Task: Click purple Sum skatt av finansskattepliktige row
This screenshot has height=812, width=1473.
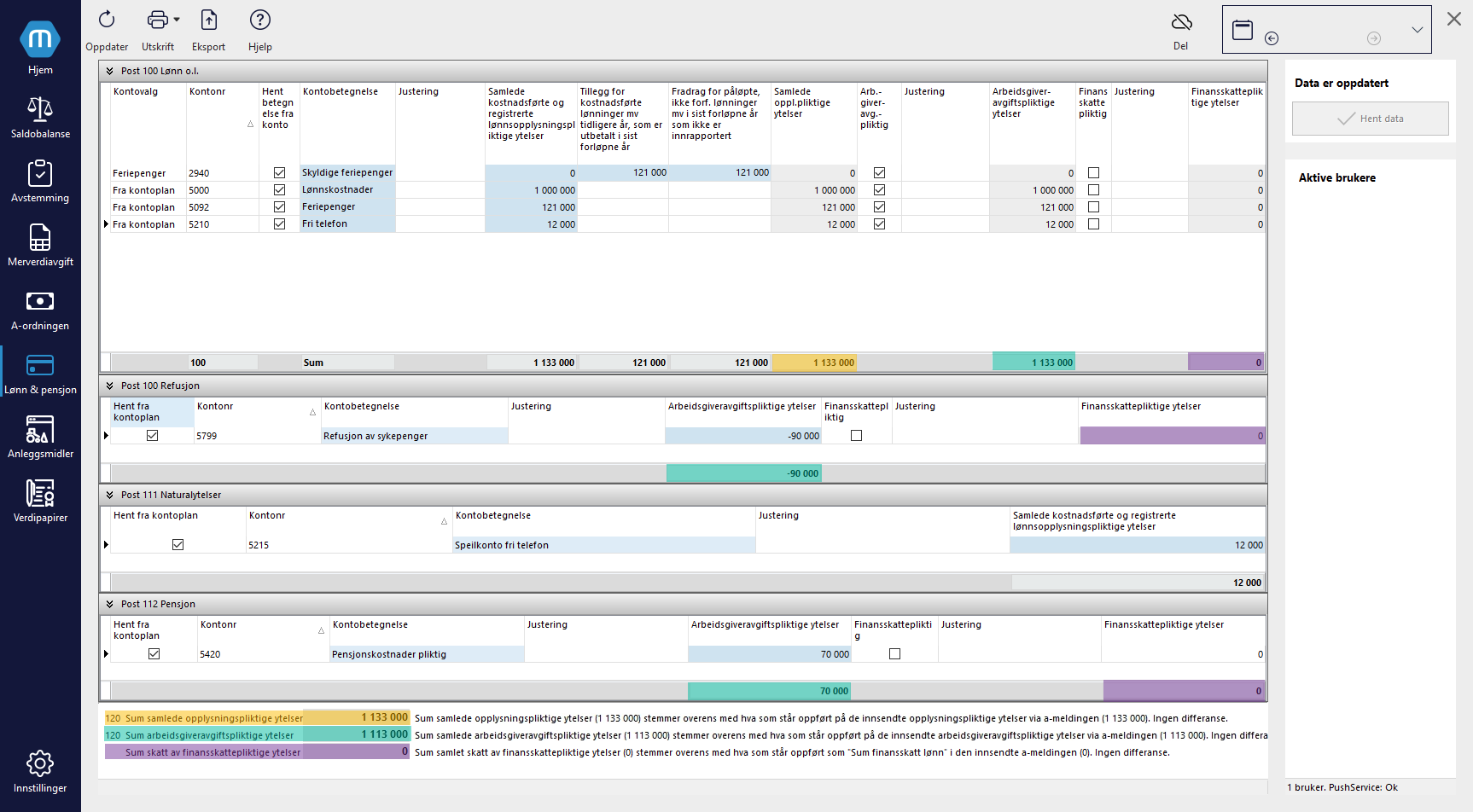Action: pos(257,752)
